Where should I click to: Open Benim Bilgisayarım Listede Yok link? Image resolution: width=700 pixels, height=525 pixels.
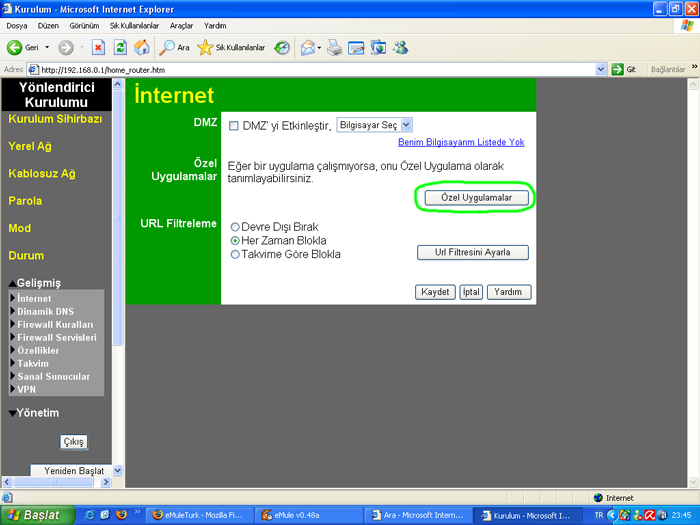tap(461, 142)
